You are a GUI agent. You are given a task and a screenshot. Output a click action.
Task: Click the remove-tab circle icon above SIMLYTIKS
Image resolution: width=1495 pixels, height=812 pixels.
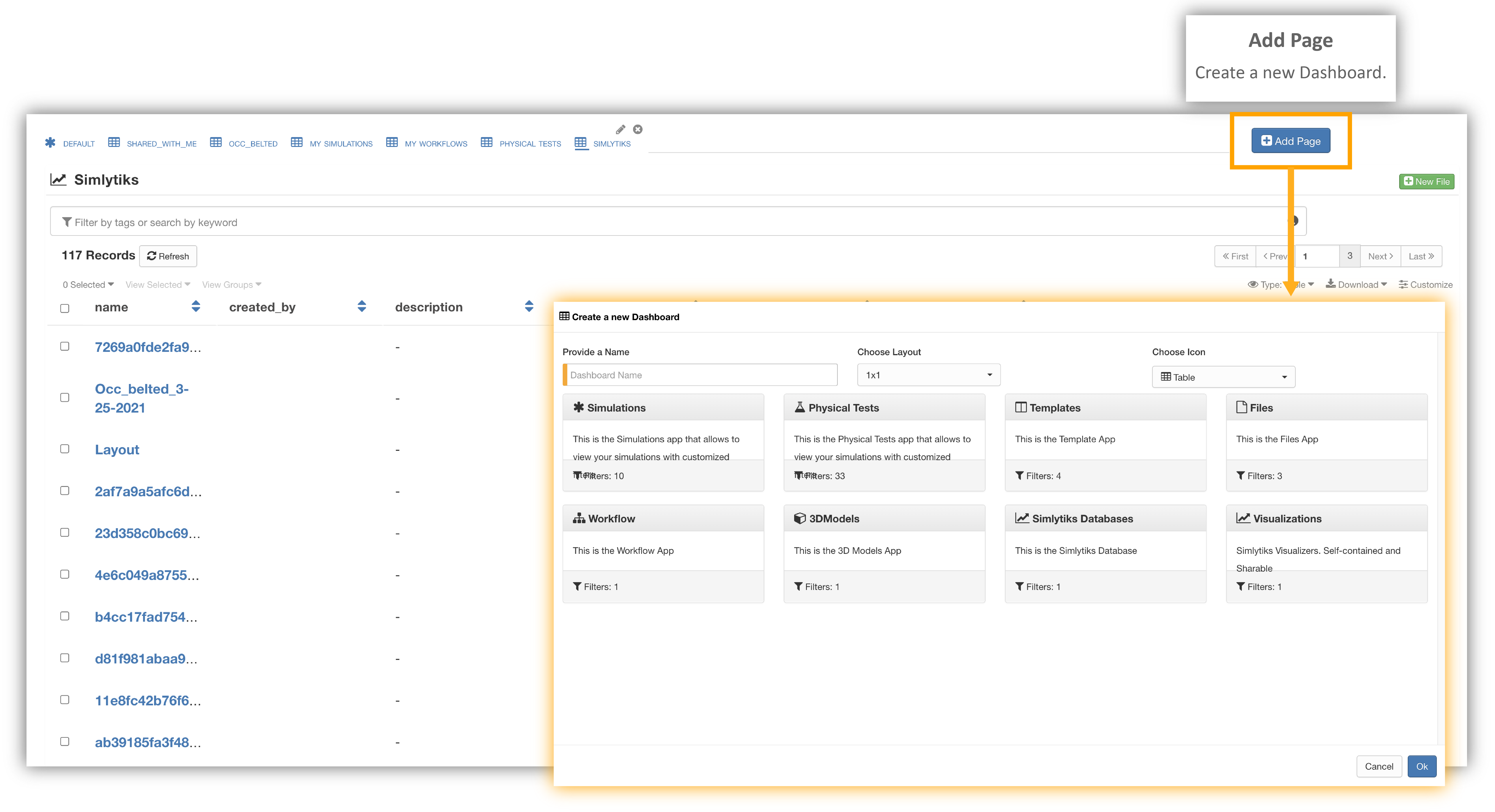(x=638, y=129)
